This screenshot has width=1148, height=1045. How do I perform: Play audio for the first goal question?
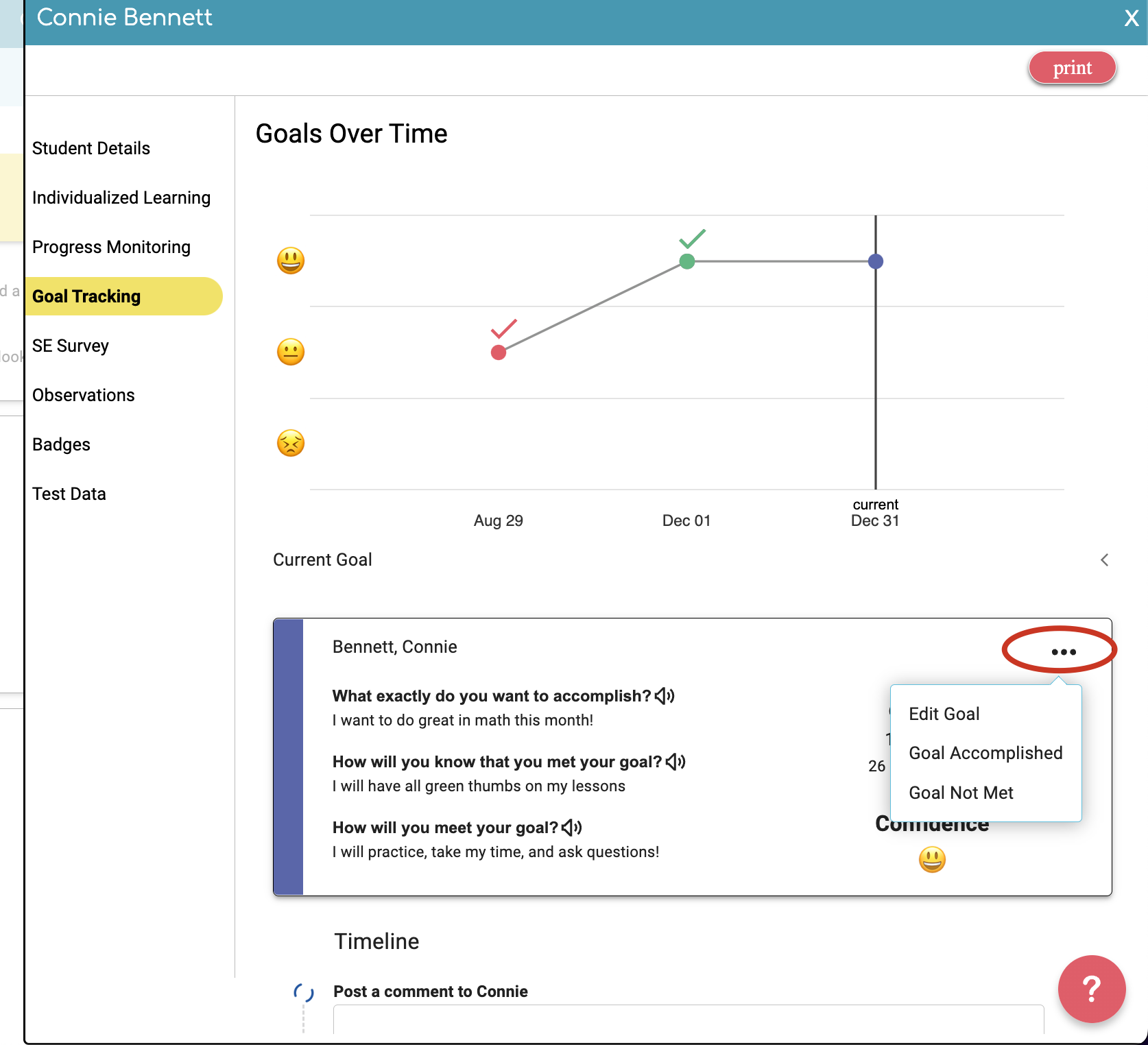[x=665, y=695]
